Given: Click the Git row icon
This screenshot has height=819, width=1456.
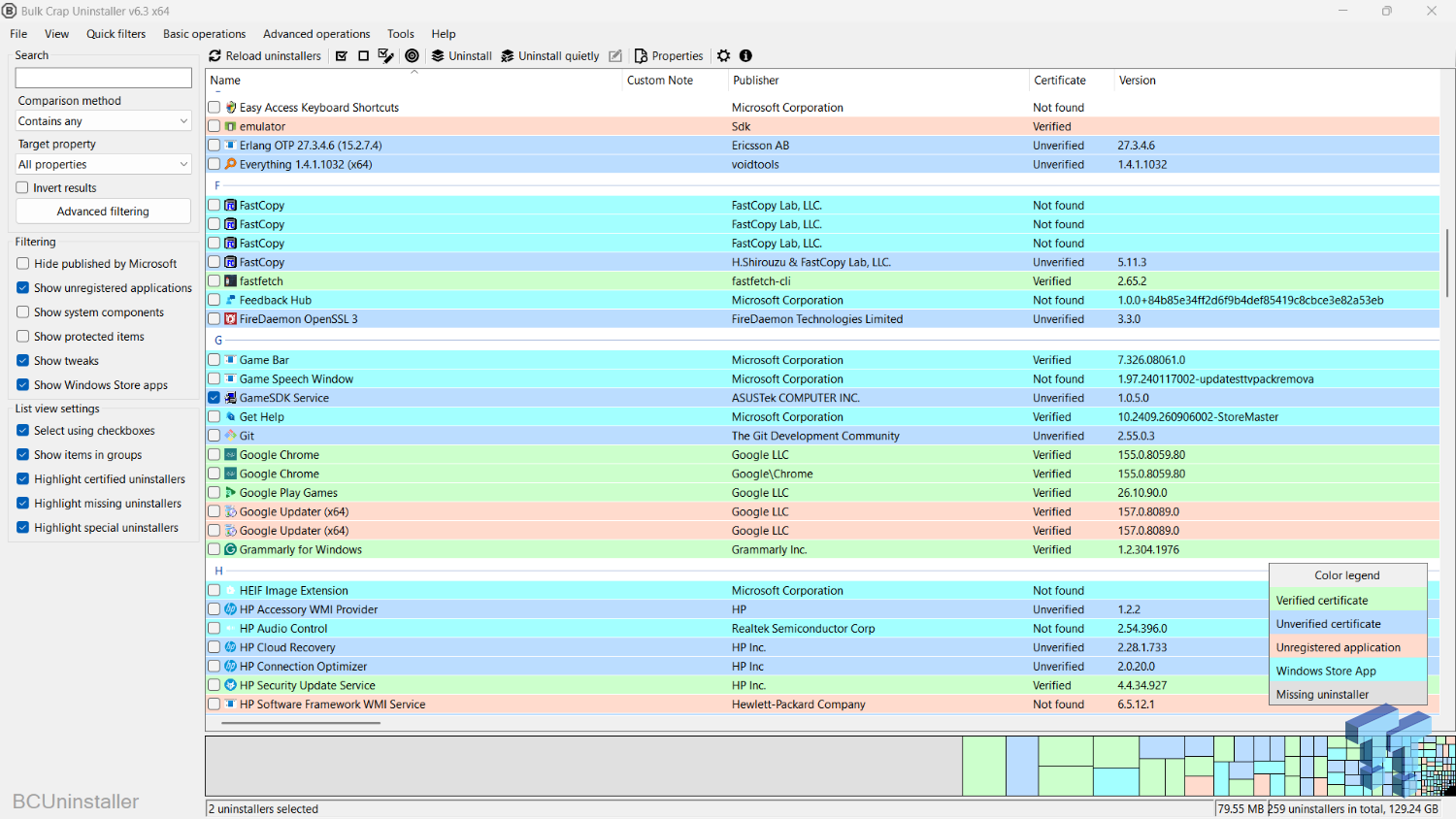Looking at the screenshot, I should tap(231, 436).
